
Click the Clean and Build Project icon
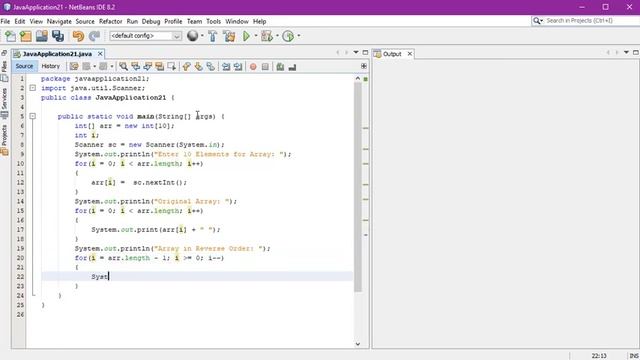tap(229, 36)
